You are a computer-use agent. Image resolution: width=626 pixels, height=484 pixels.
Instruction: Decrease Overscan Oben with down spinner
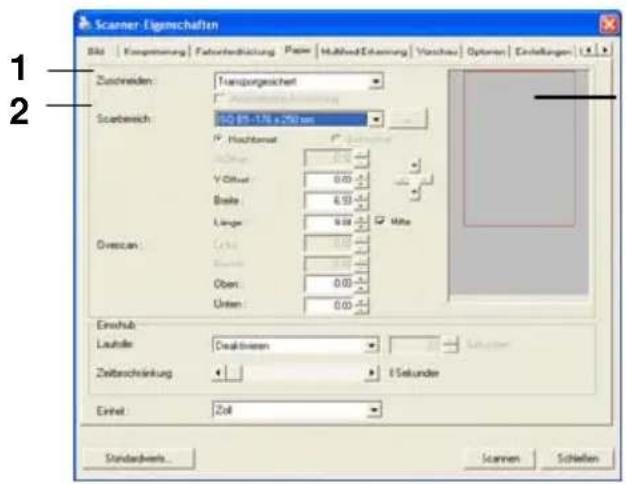pyautogui.click(x=361, y=288)
